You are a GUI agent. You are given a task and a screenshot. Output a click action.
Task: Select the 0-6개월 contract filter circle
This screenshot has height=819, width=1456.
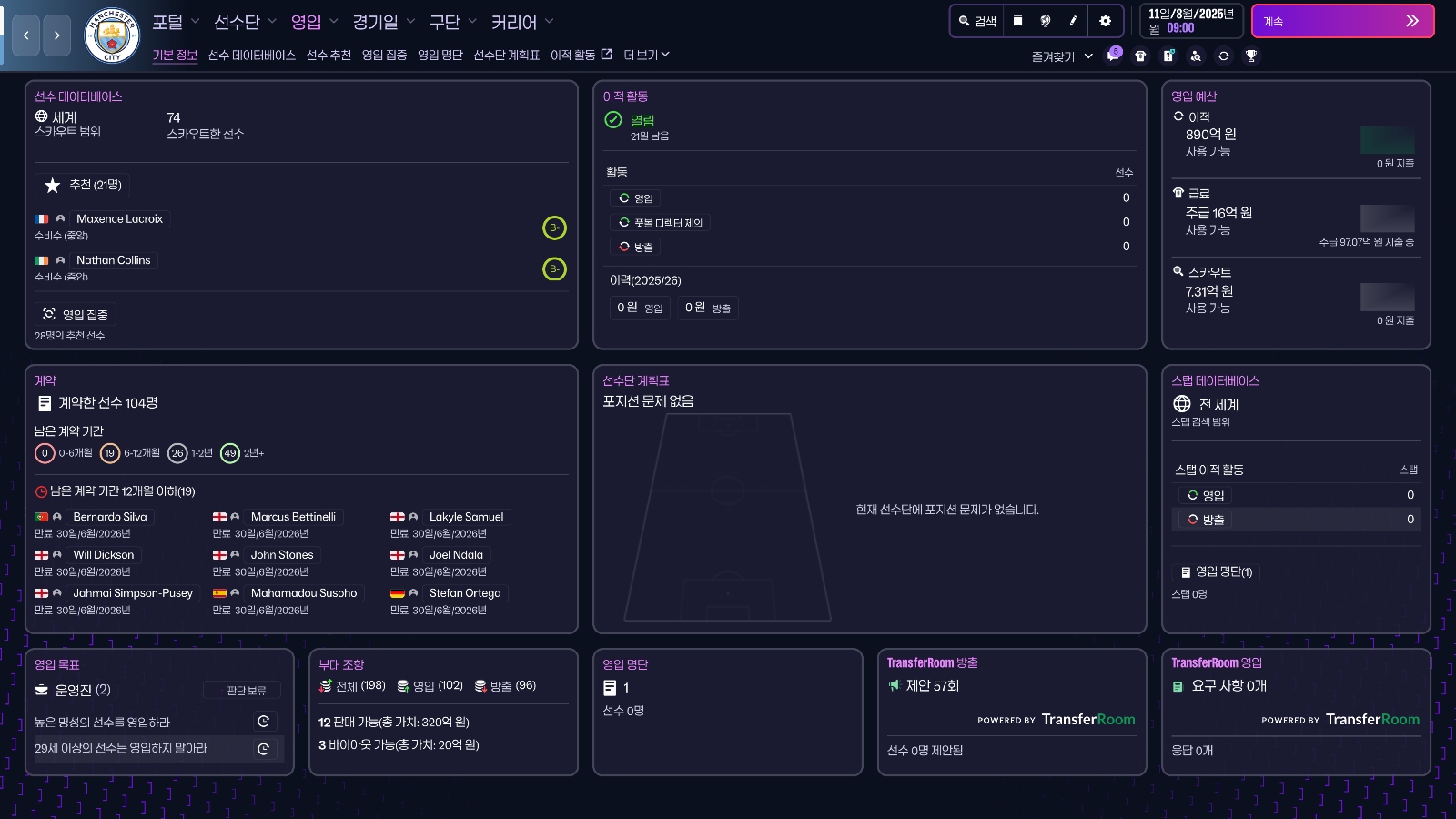(x=45, y=453)
